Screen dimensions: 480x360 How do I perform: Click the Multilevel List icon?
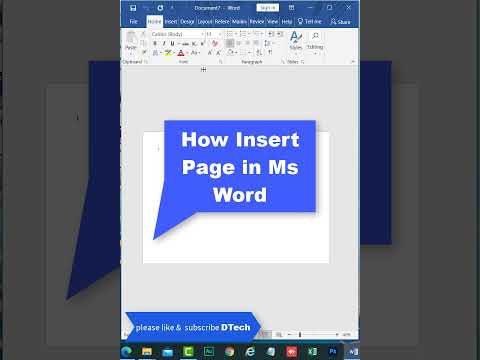point(256,34)
